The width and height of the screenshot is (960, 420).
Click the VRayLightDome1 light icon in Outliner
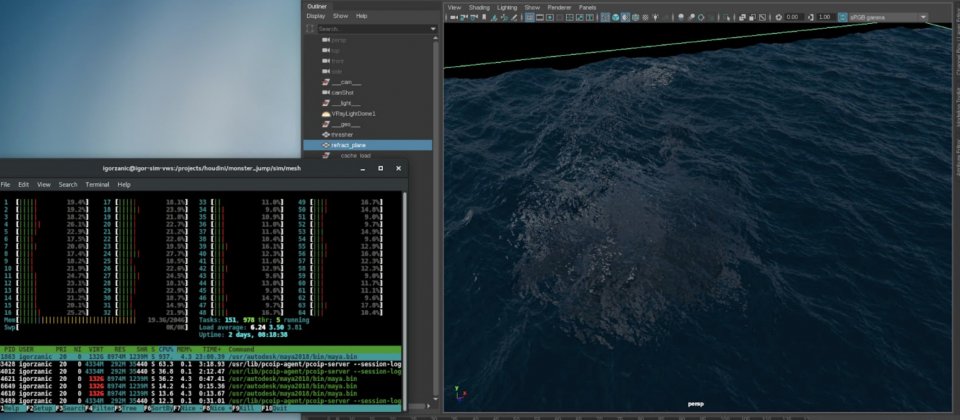tap(326, 114)
